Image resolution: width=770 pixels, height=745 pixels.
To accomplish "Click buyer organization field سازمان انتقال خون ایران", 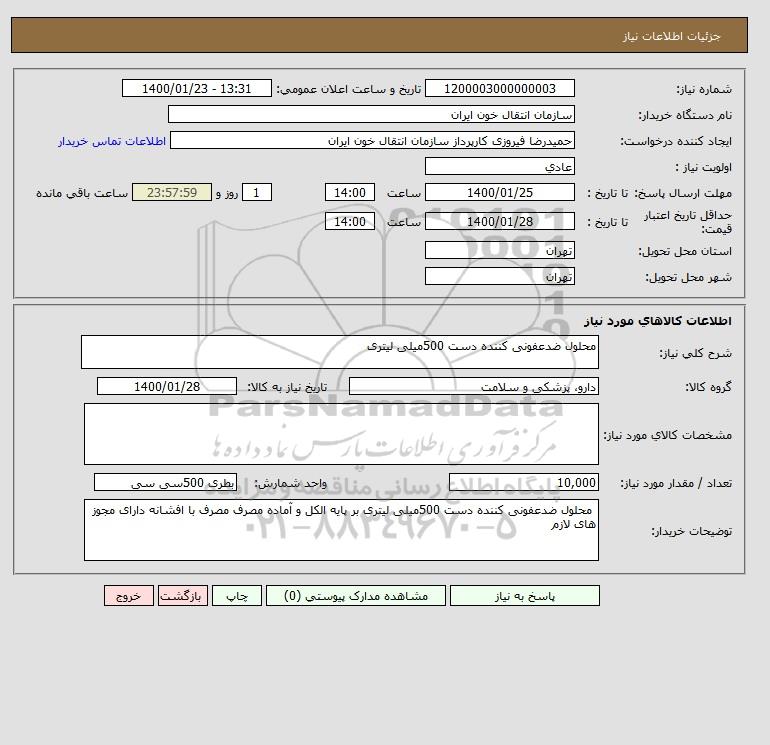I will (x=371, y=114).
